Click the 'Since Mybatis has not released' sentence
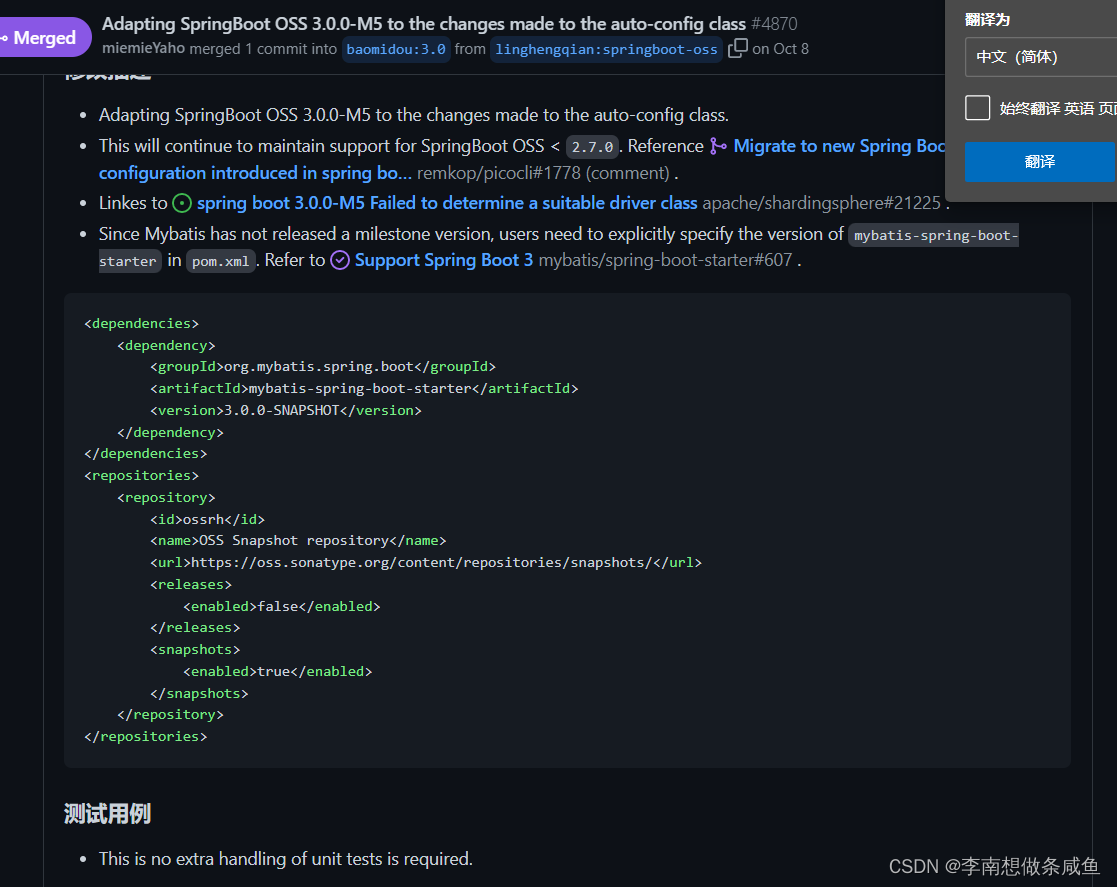This screenshot has height=887, width=1117. [471, 234]
